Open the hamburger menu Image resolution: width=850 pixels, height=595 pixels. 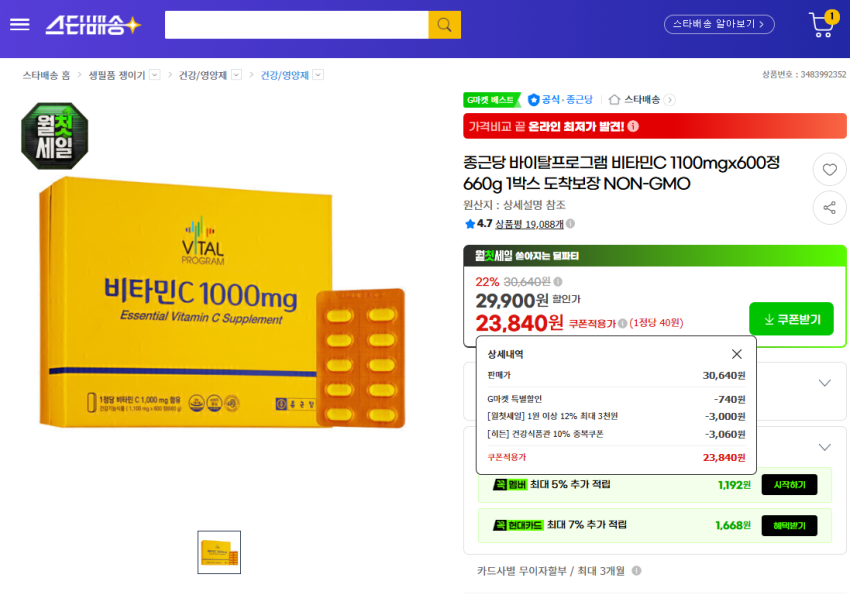(x=20, y=24)
